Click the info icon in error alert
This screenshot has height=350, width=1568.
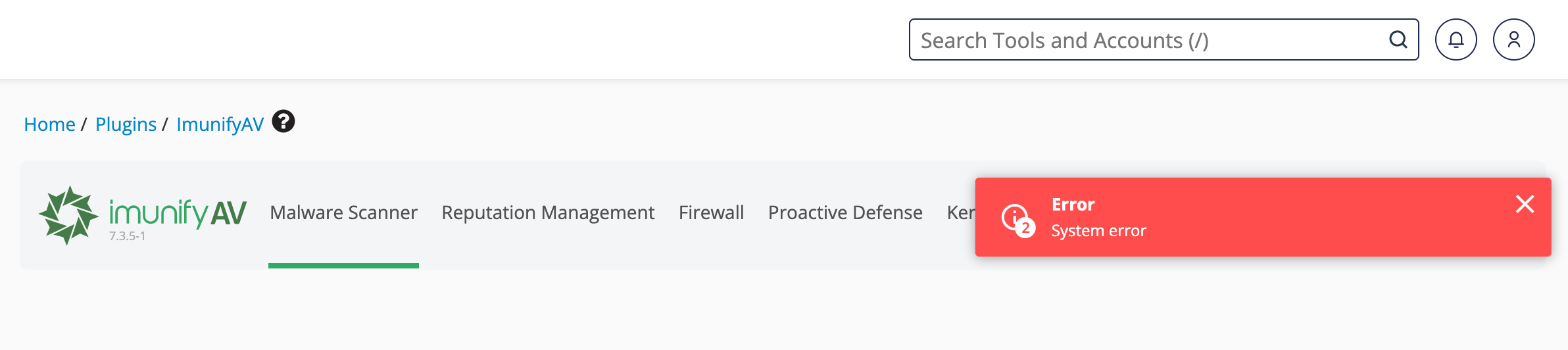(x=1014, y=215)
